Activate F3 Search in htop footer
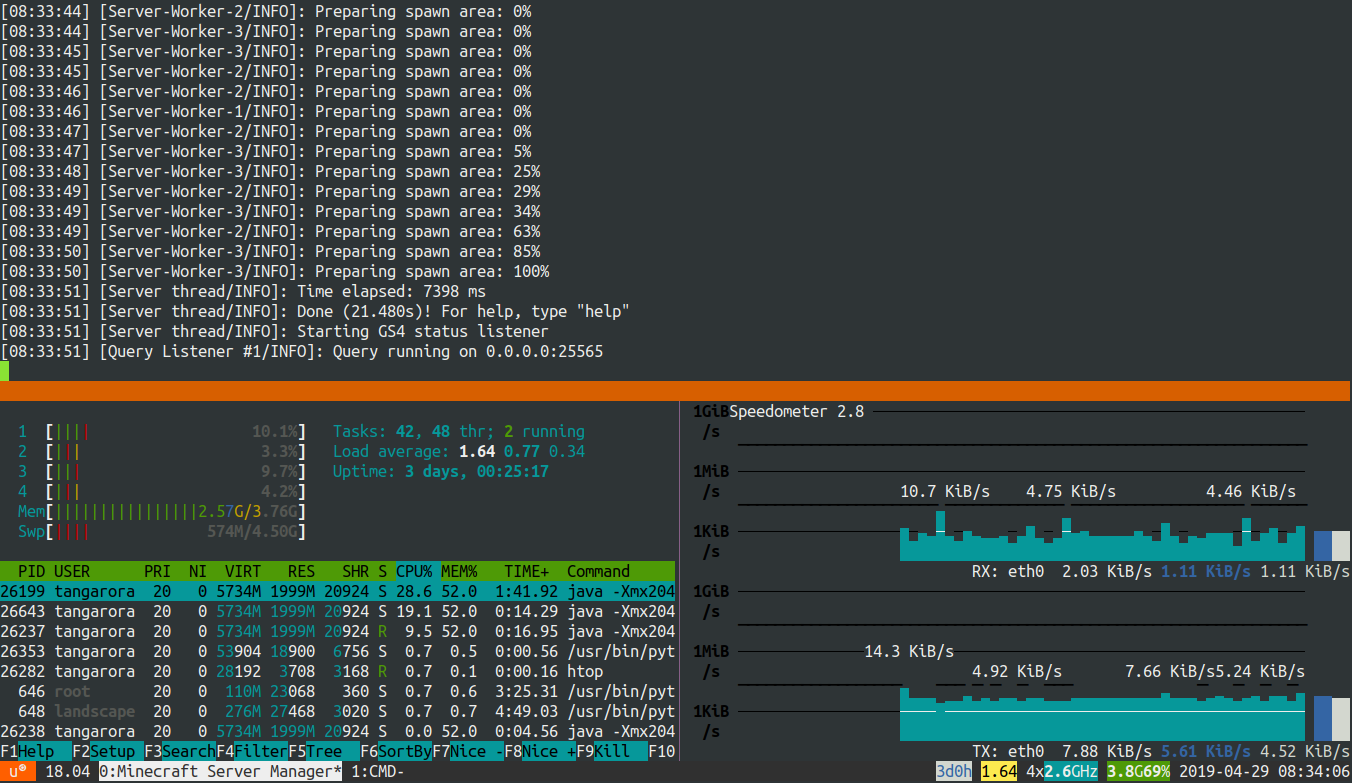This screenshot has width=1352, height=783. [x=180, y=751]
